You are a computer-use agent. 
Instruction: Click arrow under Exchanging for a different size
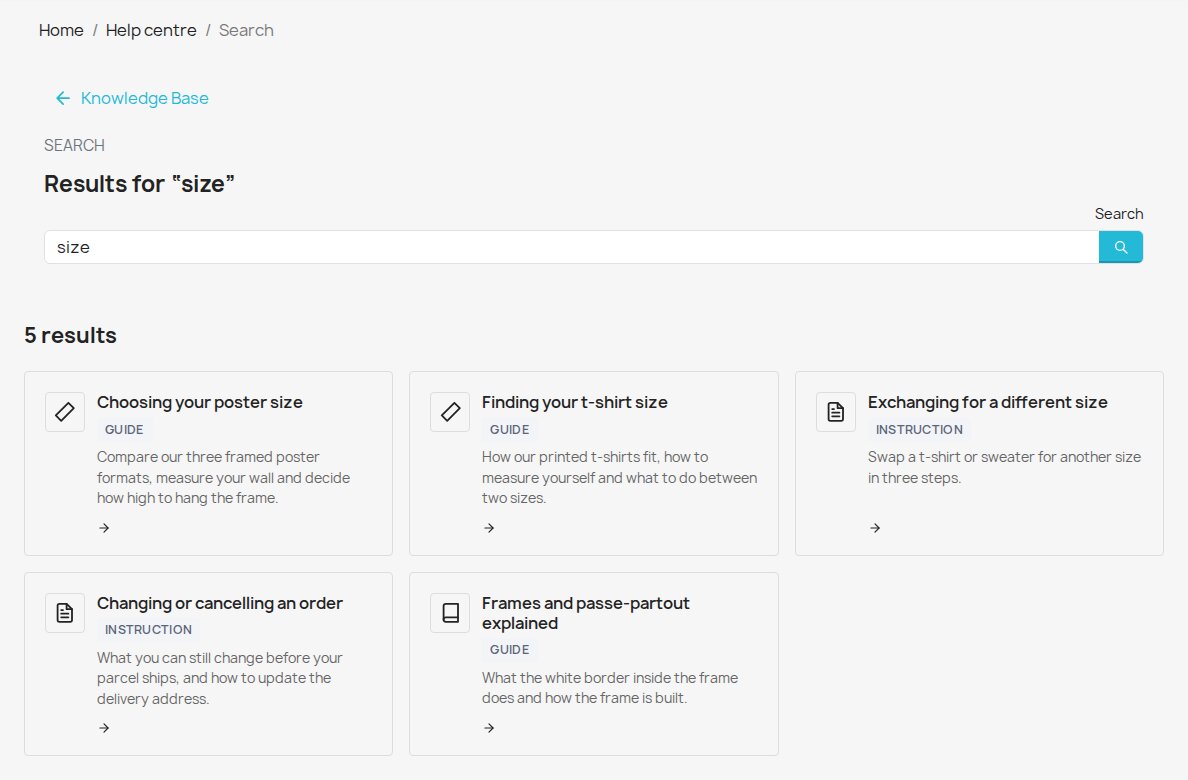click(875, 528)
